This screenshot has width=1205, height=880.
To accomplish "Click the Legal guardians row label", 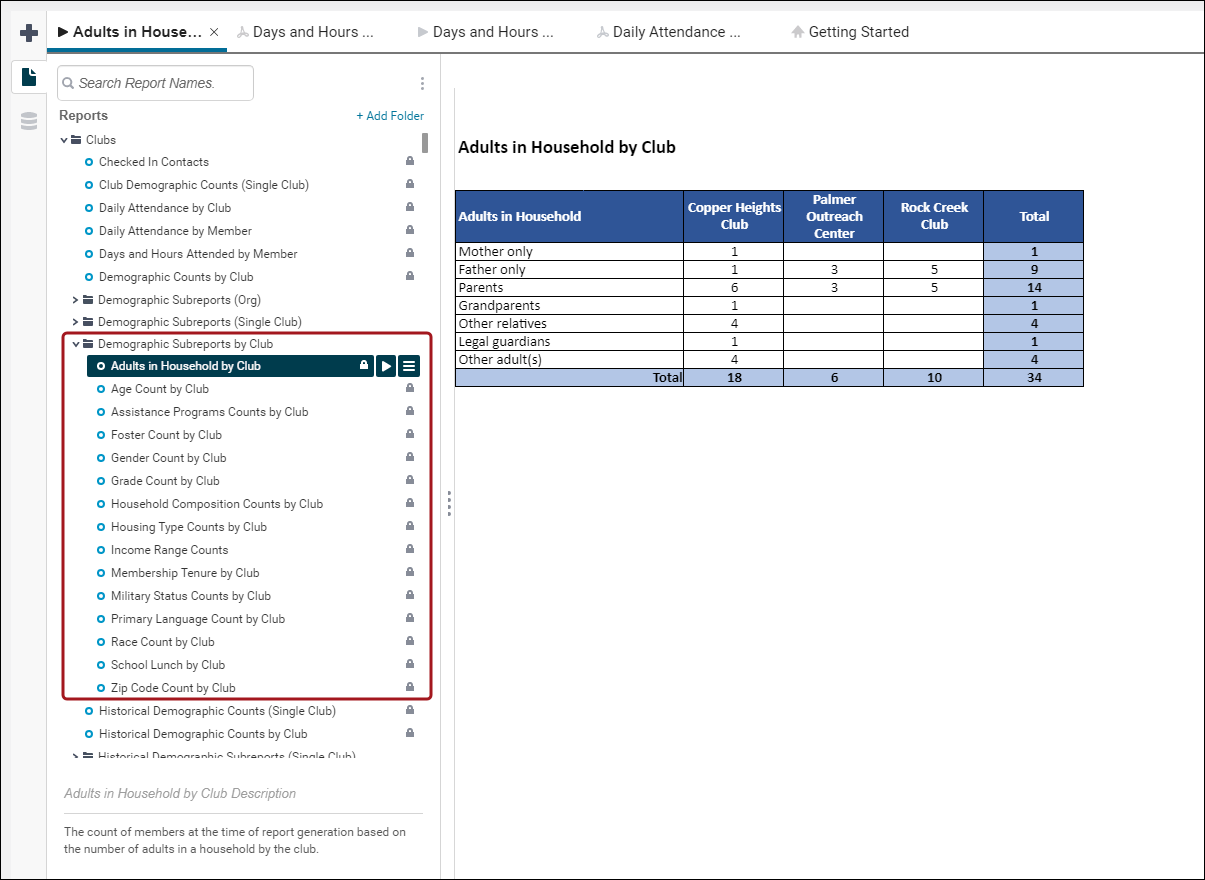I will click(504, 342).
